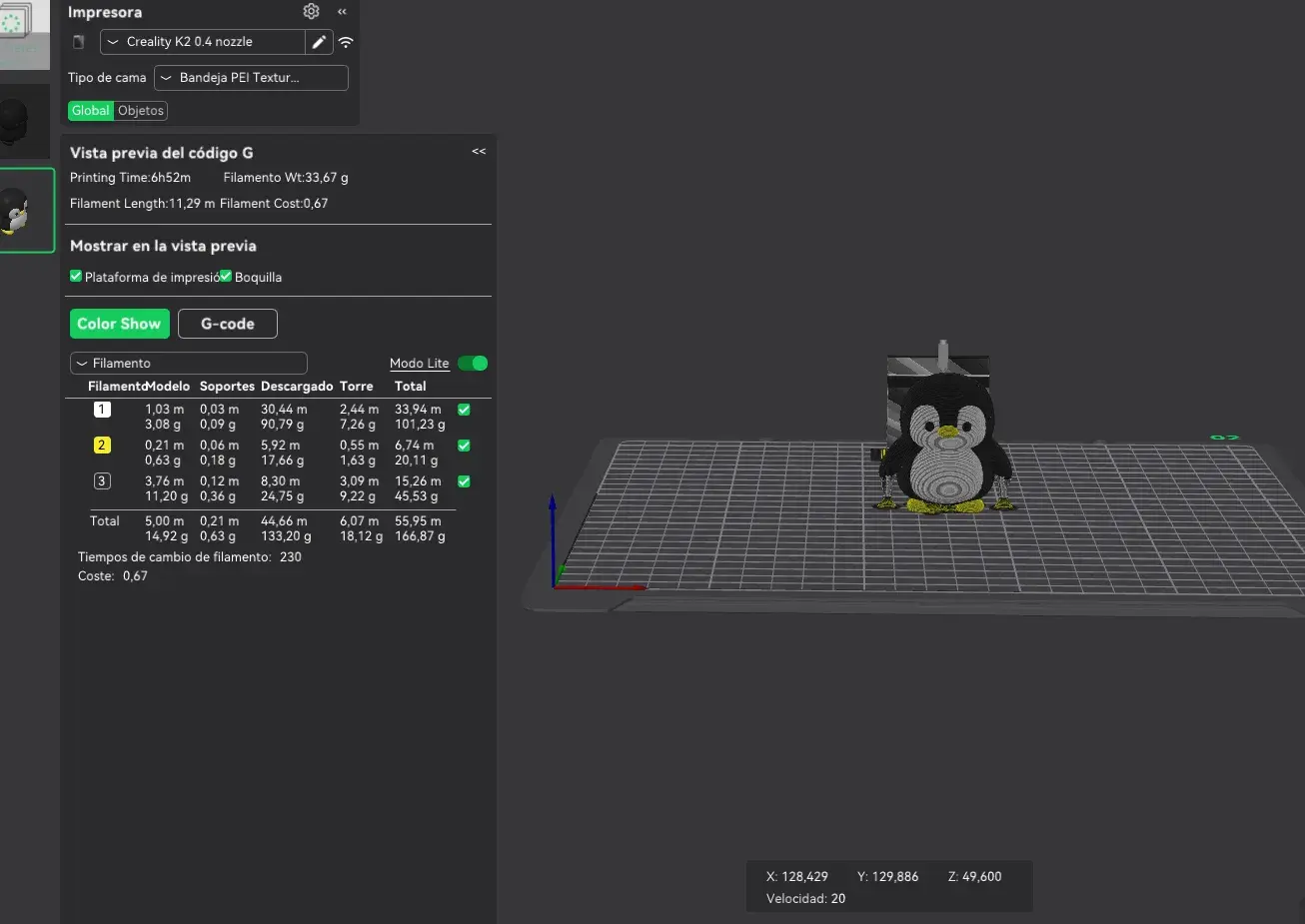Uncheck filament 2 visibility checkbox

coord(464,446)
